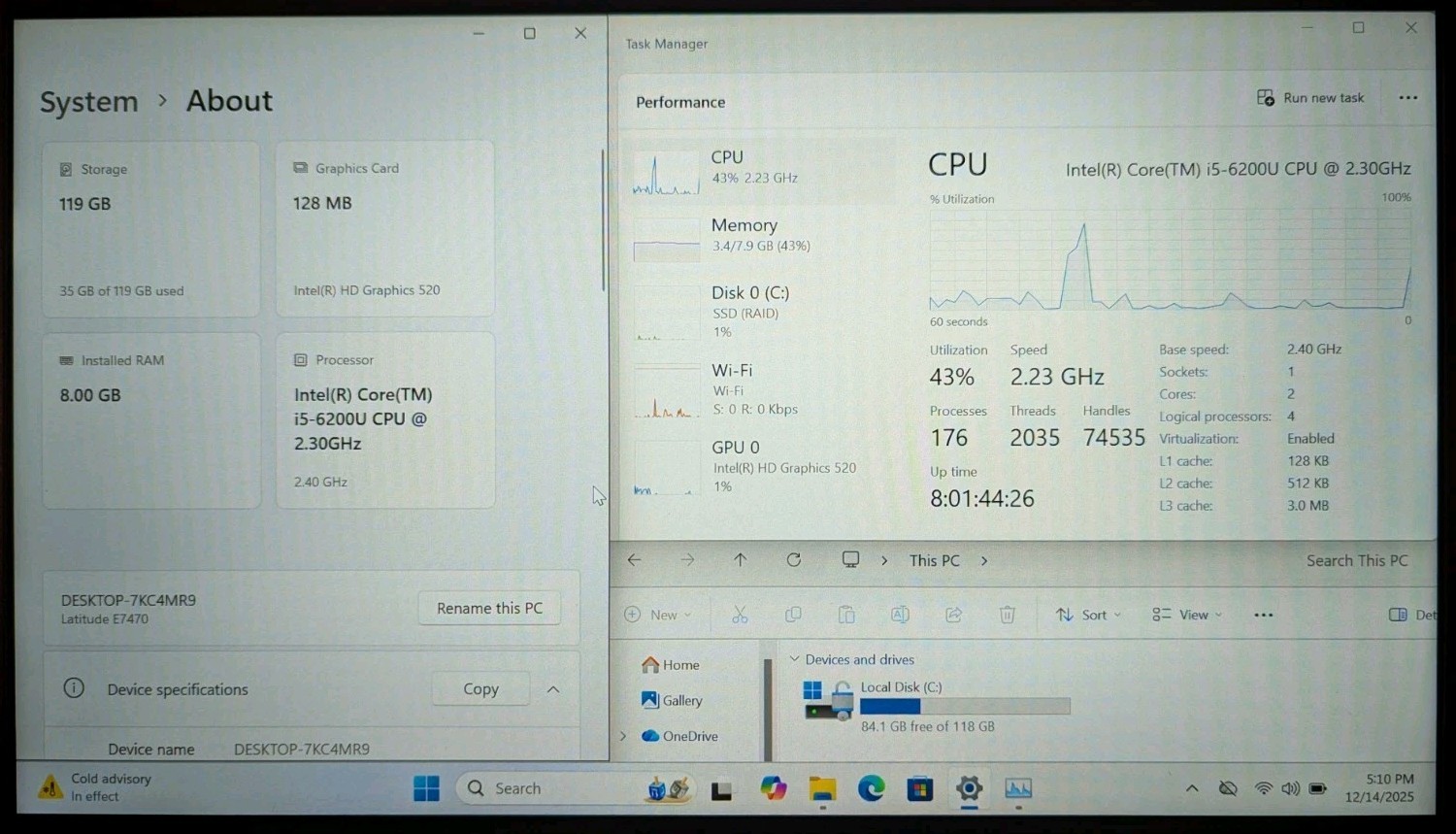Click the Paste icon in Explorer toolbar
1456x834 pixels.
pyautogui.click(x=846, y=615)
